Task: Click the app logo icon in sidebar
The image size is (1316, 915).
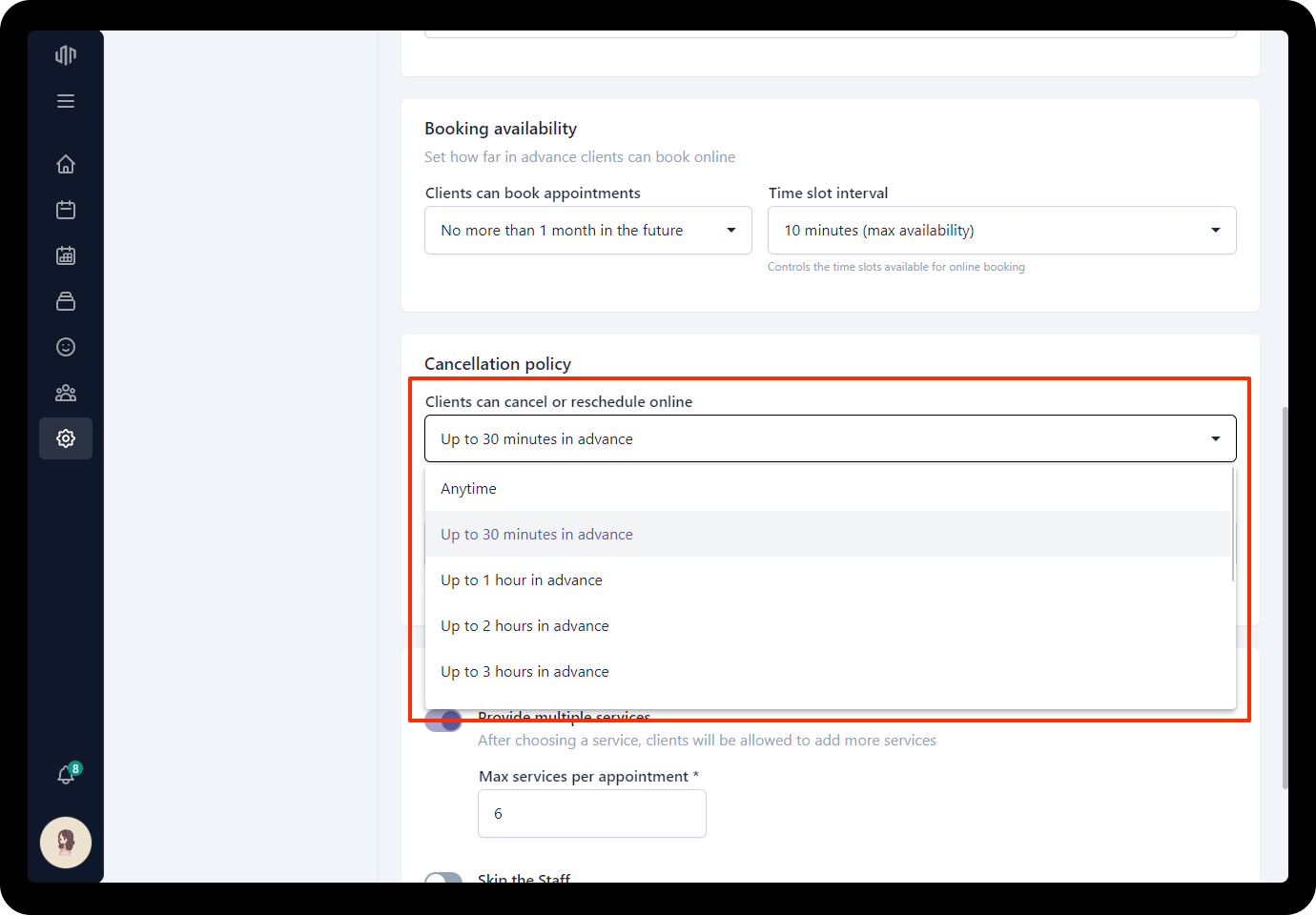Action: coord(66,55)
